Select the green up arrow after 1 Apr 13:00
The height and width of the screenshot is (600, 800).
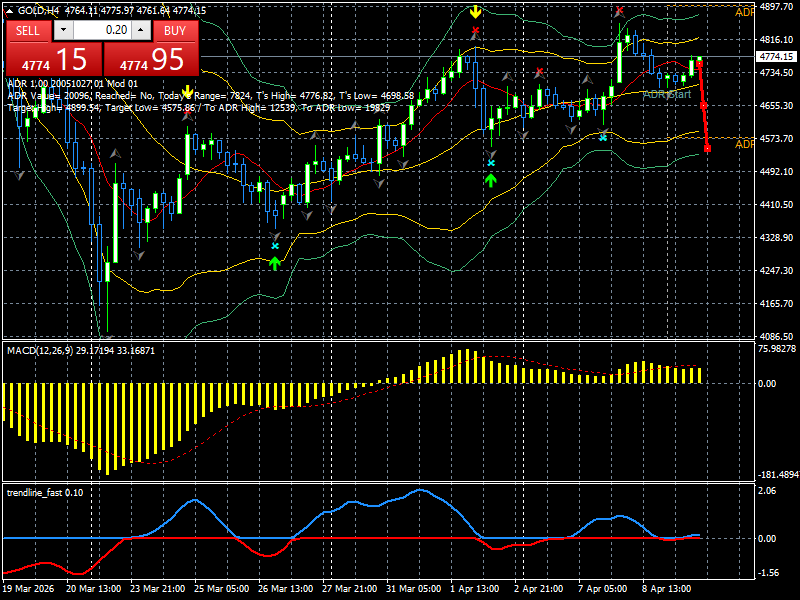pyautogui.click(x=490, y=180)
